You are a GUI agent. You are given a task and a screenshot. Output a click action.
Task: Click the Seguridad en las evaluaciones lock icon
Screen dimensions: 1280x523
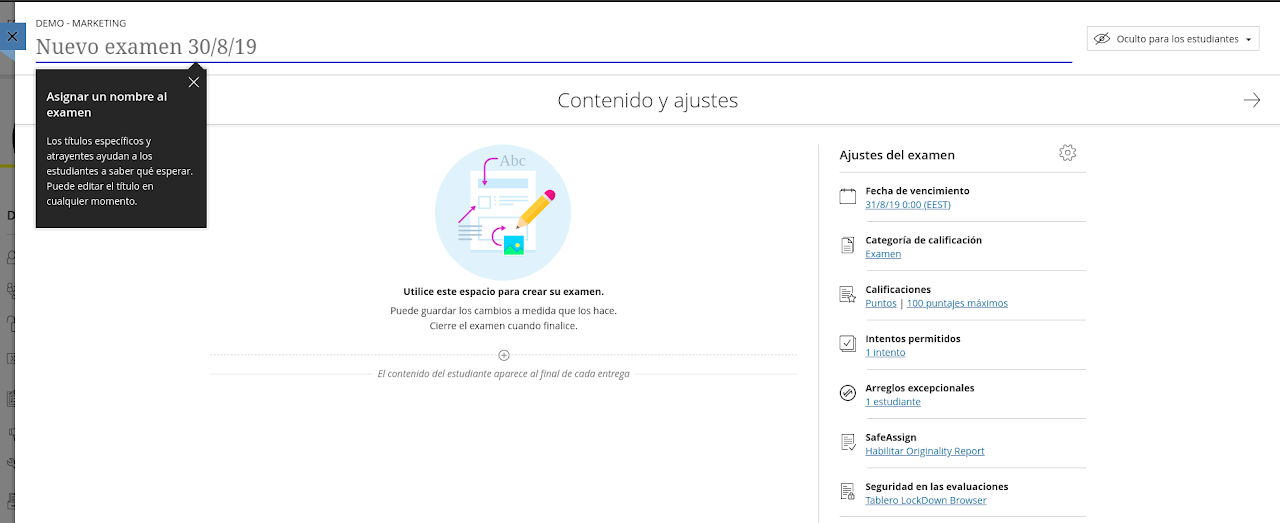pyautogui.click(x=848, y=492)
